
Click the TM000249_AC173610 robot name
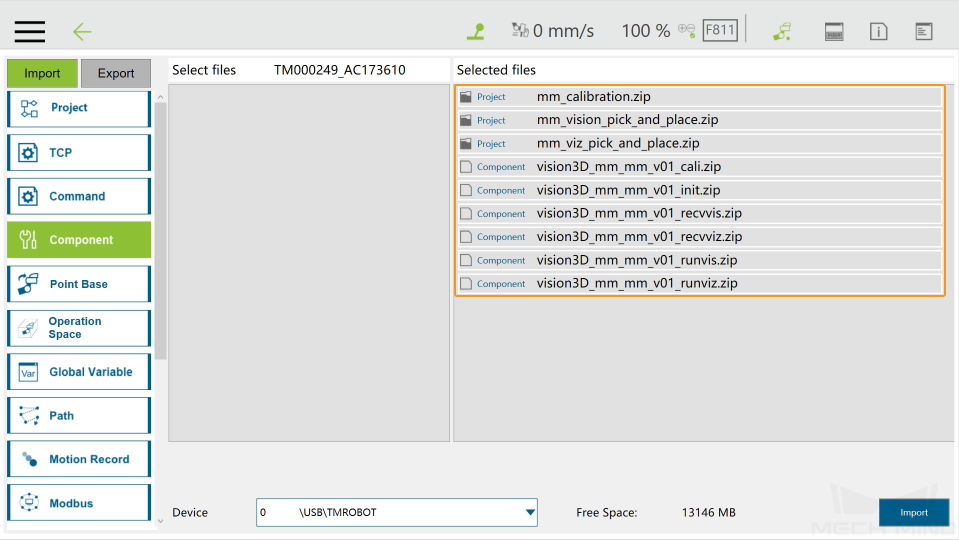point(339,70)
